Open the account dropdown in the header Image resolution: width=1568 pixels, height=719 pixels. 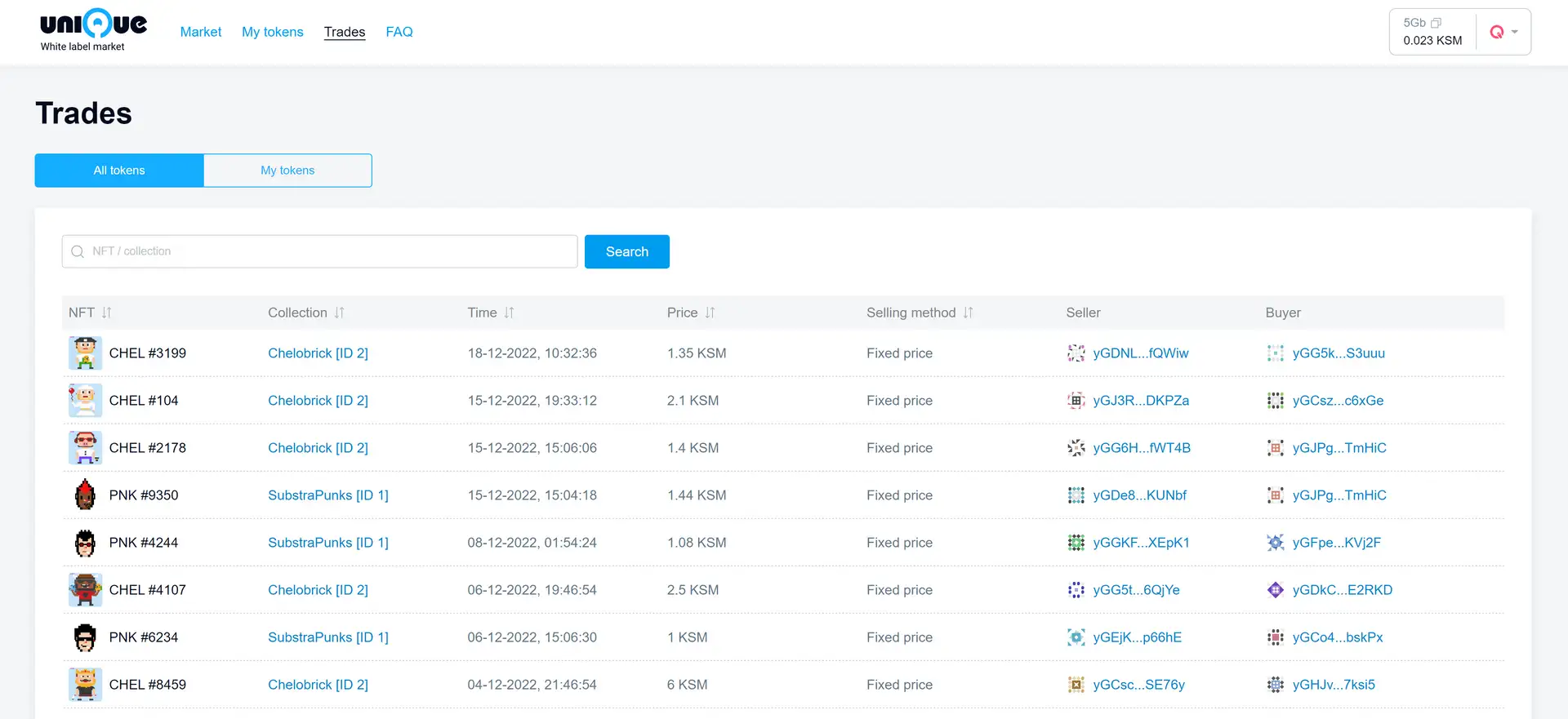(1503, 32)
